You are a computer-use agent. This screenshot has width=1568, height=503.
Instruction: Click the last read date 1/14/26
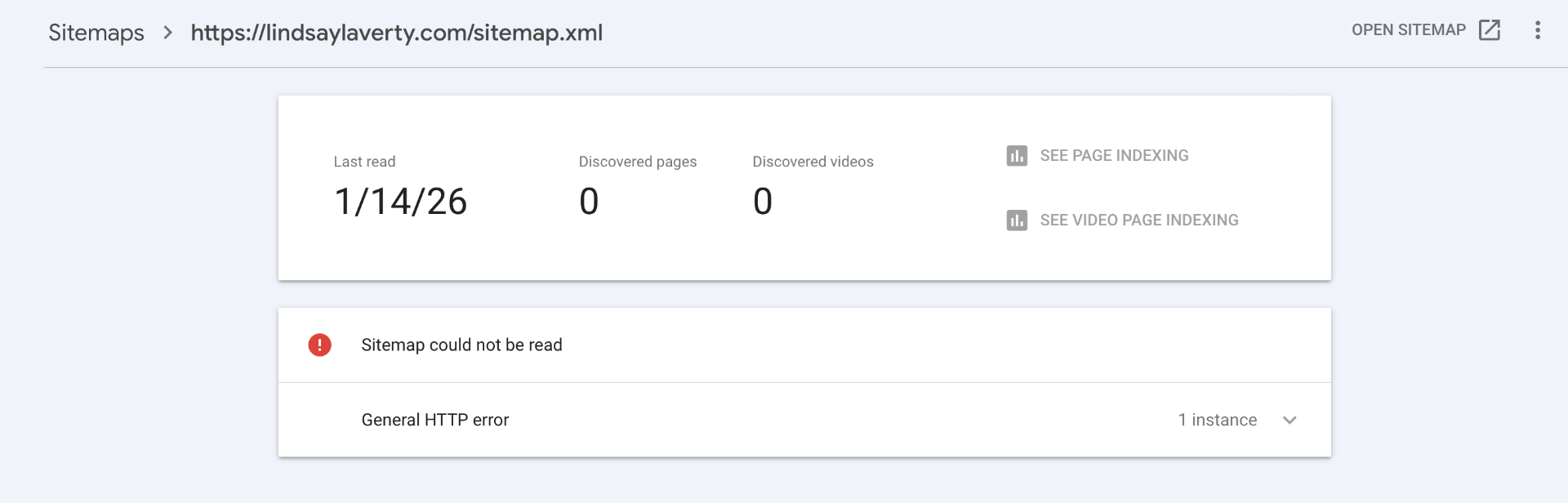(400, 202)
